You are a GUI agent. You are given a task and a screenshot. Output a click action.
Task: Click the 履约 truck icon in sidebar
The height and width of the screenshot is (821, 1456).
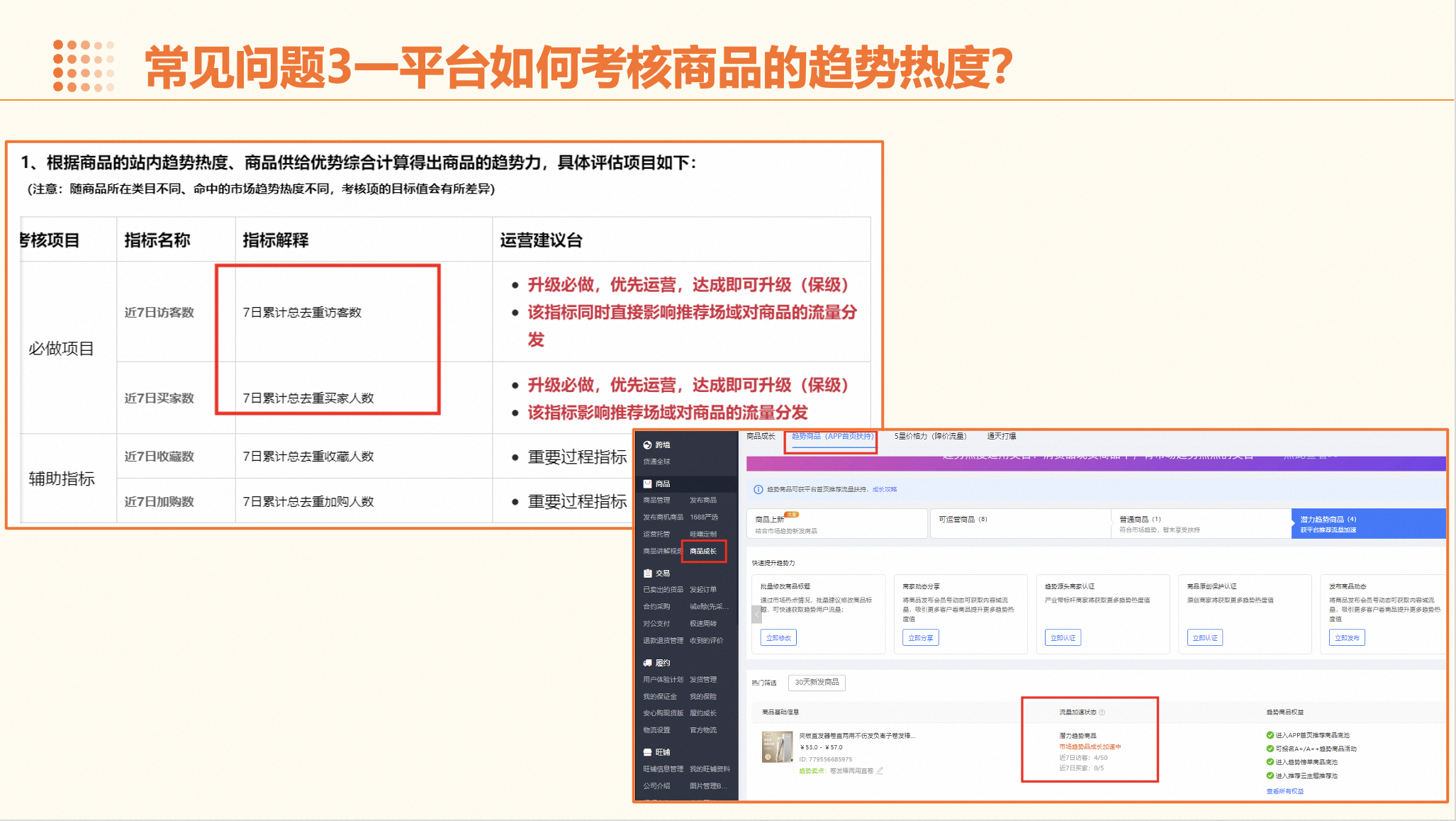pos(647,663)
